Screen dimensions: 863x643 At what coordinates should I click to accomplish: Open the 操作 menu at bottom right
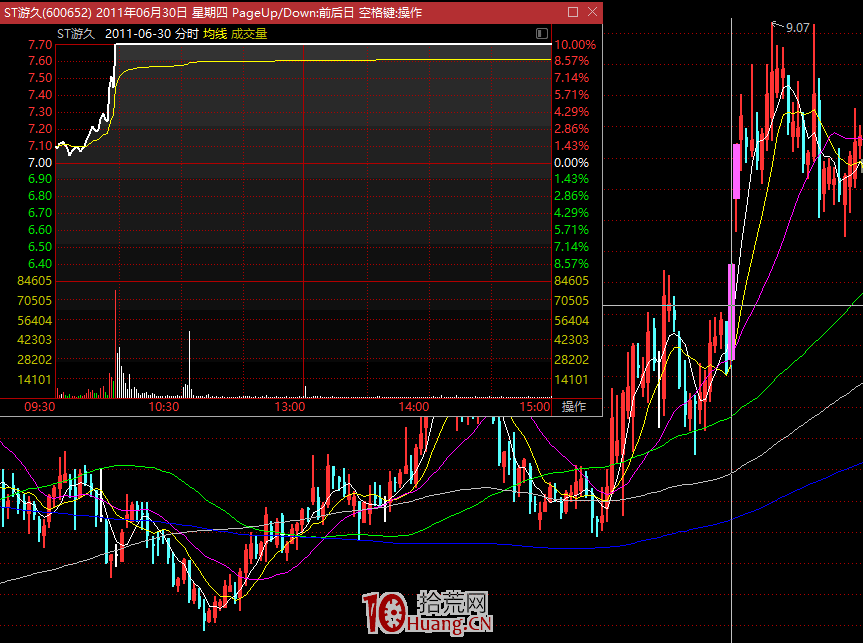click(x=573, y=407)
